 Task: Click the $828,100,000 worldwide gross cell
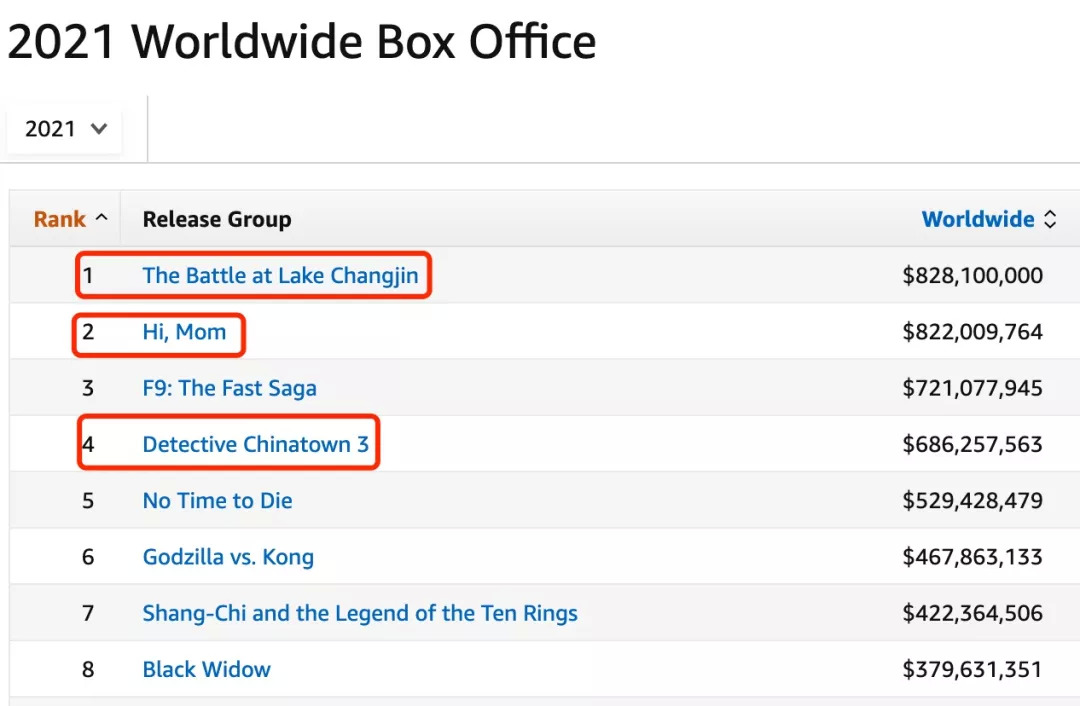tap(972, 276)
